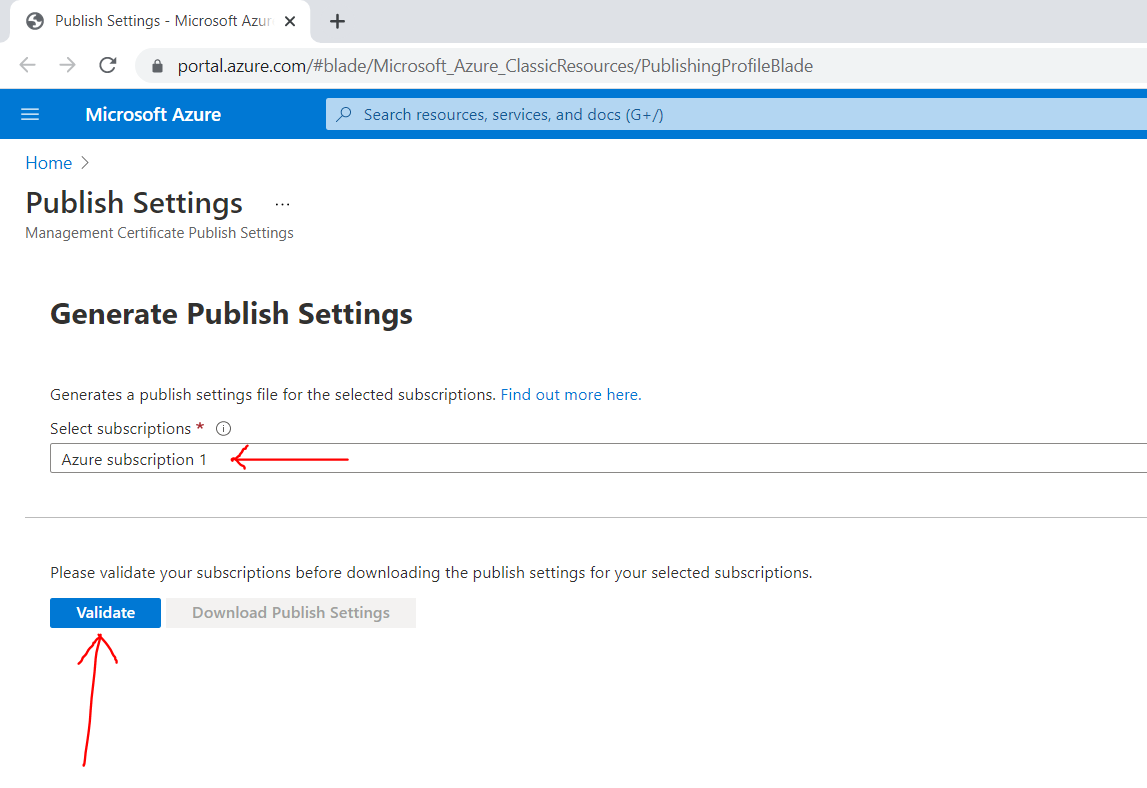The width and height of the screenshot is (1147, 788).
Task: Click the Generate Publish Settings heading
Action: point(231,314)
